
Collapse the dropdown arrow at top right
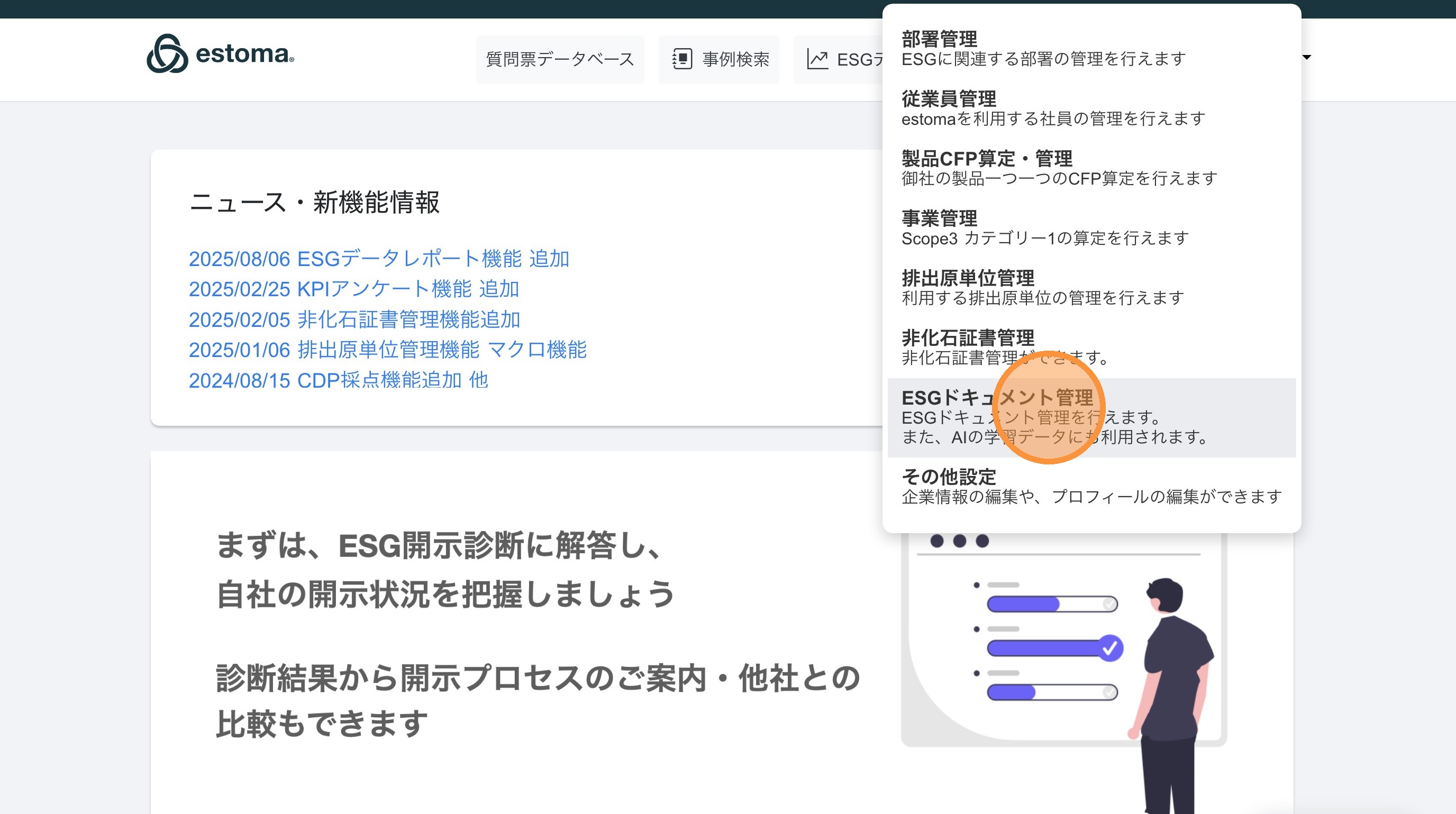pyautogui.click(x=1306, y=57)
